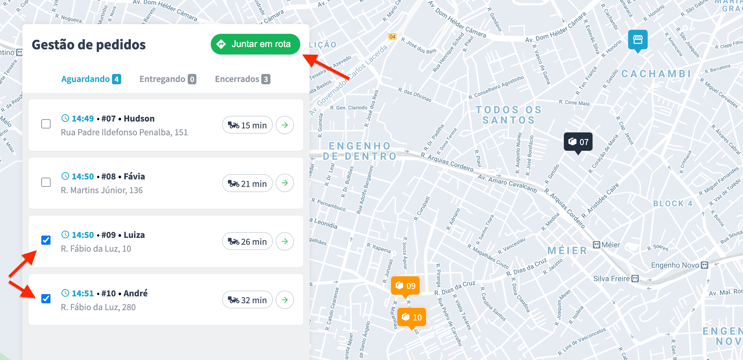Uncheck the box for order #10 André
This screenshot has width=743, height=360.
coord(46,299)
